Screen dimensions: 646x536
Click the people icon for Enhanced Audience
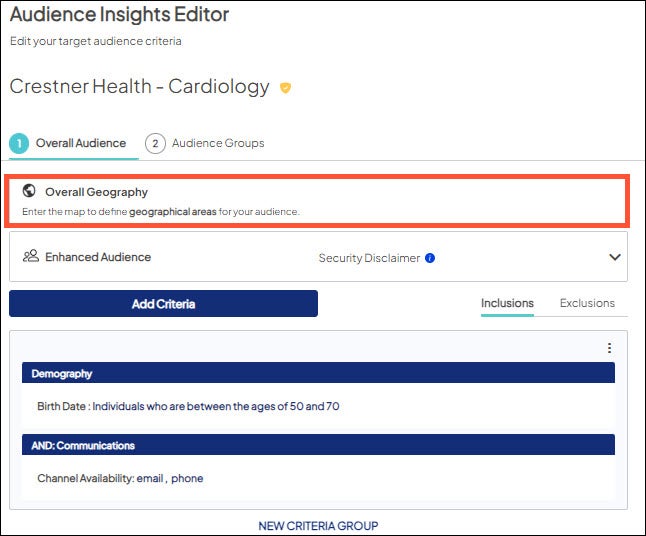[30, 257]
